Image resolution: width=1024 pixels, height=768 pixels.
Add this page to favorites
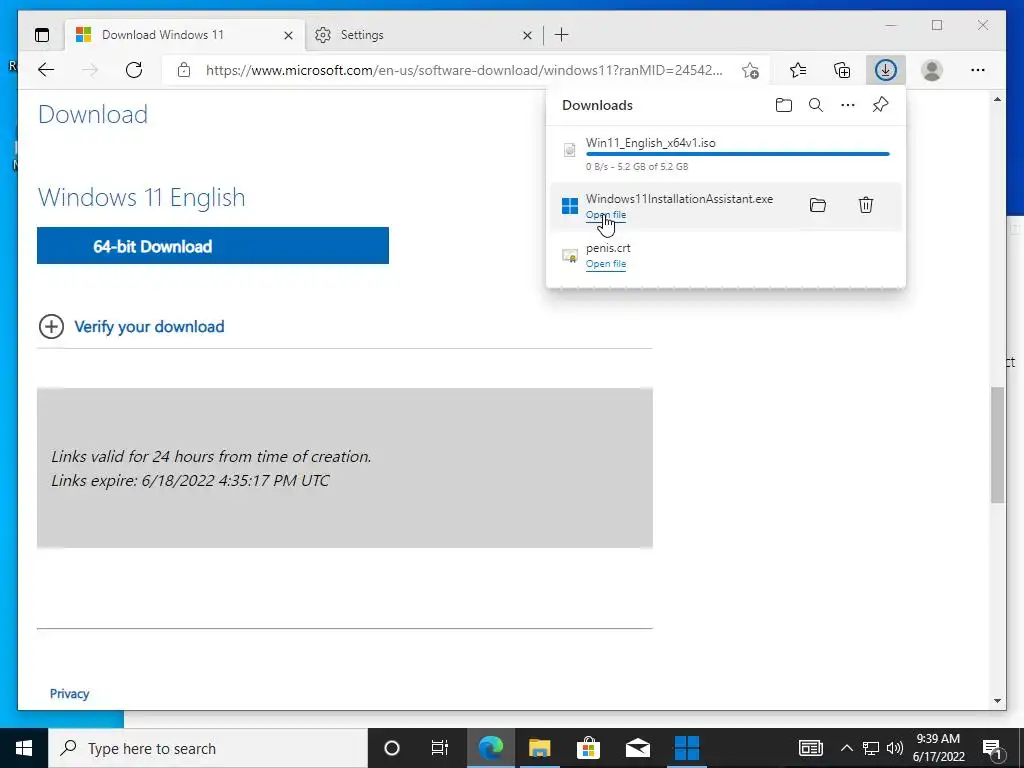coord(750,70)
